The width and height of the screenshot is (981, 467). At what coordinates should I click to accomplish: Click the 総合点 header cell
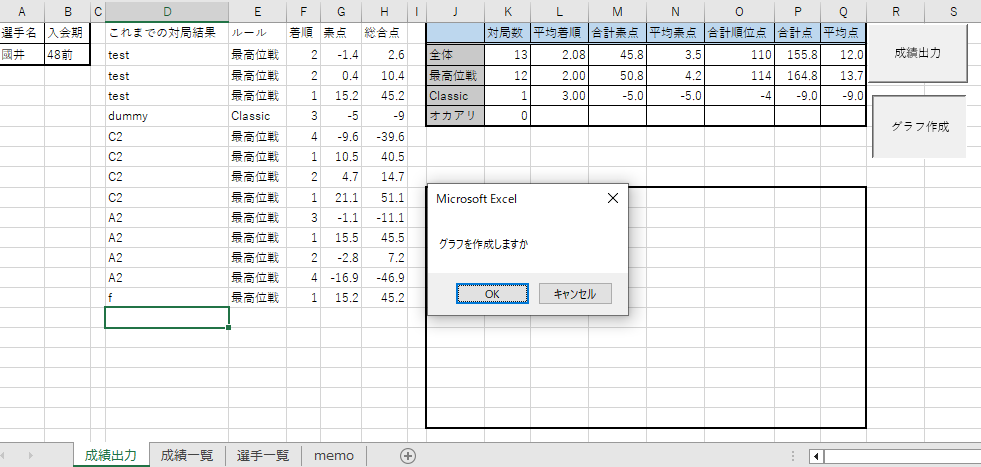tap(384, 33)
